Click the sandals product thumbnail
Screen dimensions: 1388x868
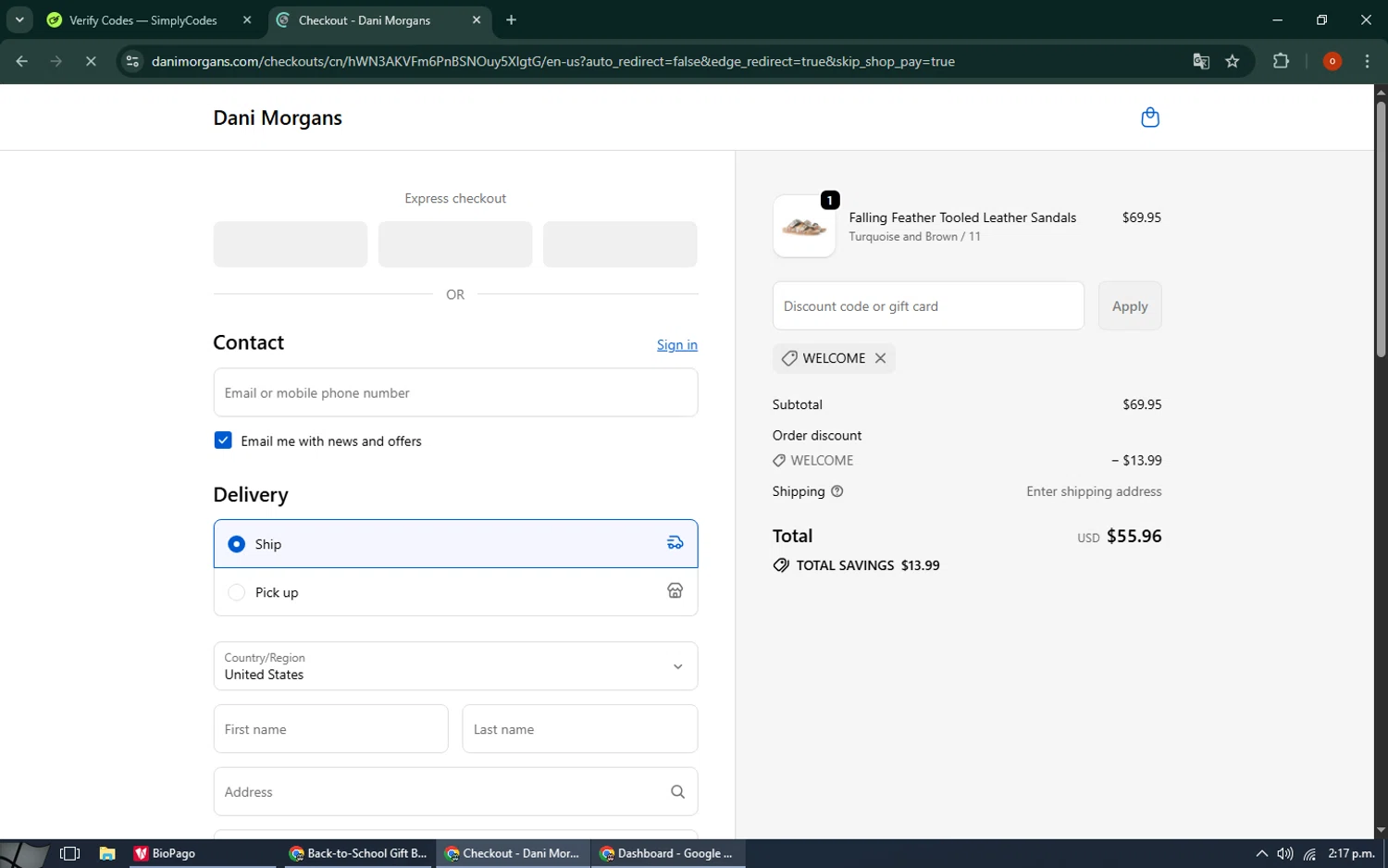coord(804,226)
